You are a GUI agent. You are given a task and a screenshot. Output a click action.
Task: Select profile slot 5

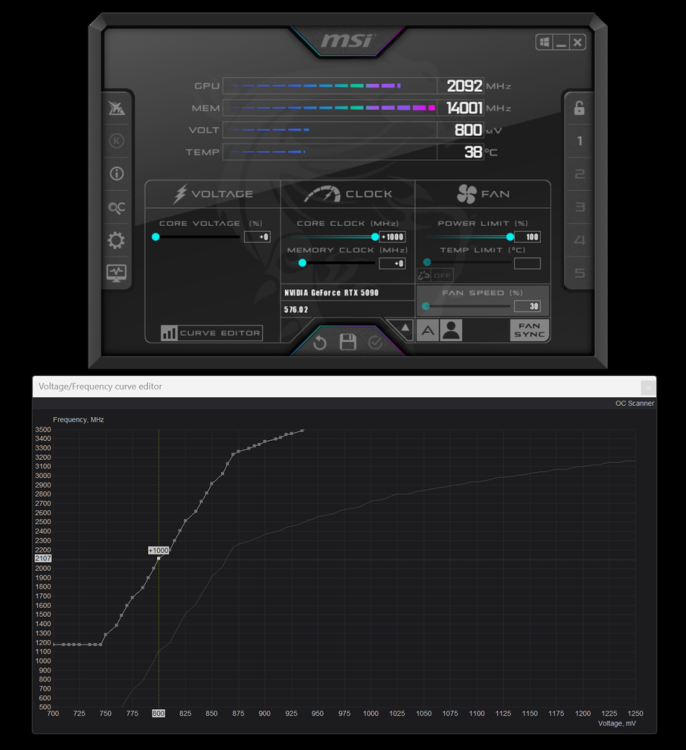pos(579,273)
